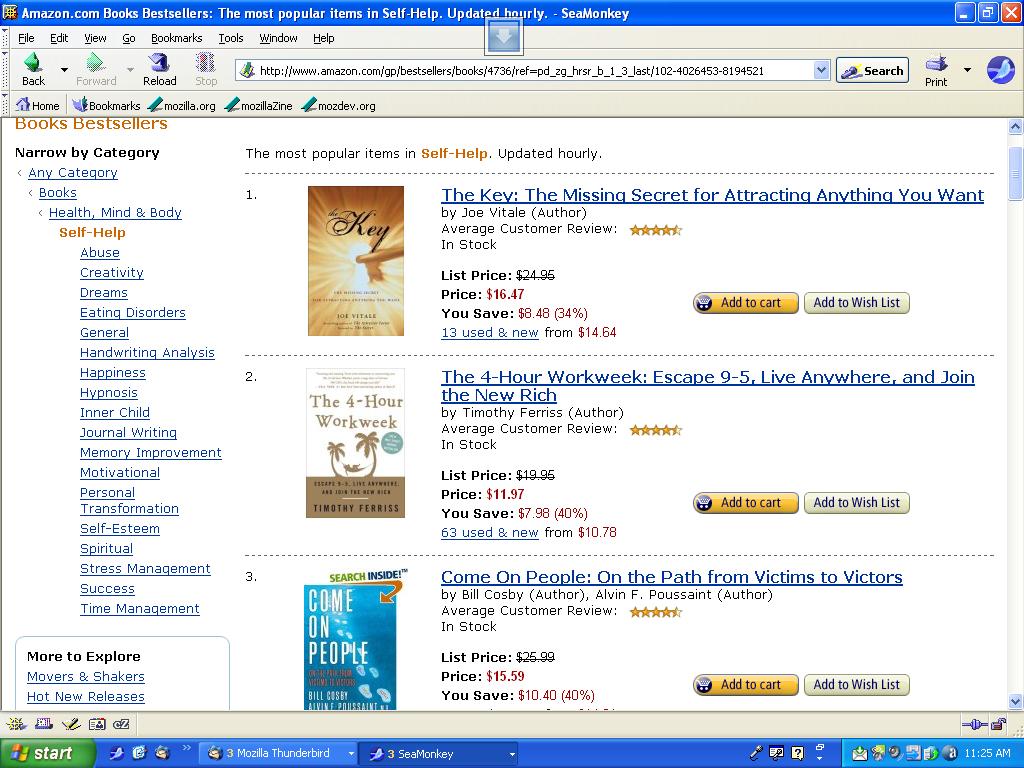Screen dimensions: 1024x768
Task: Open the Back button history dropdown arrow
Action: (x=64, y=69)
